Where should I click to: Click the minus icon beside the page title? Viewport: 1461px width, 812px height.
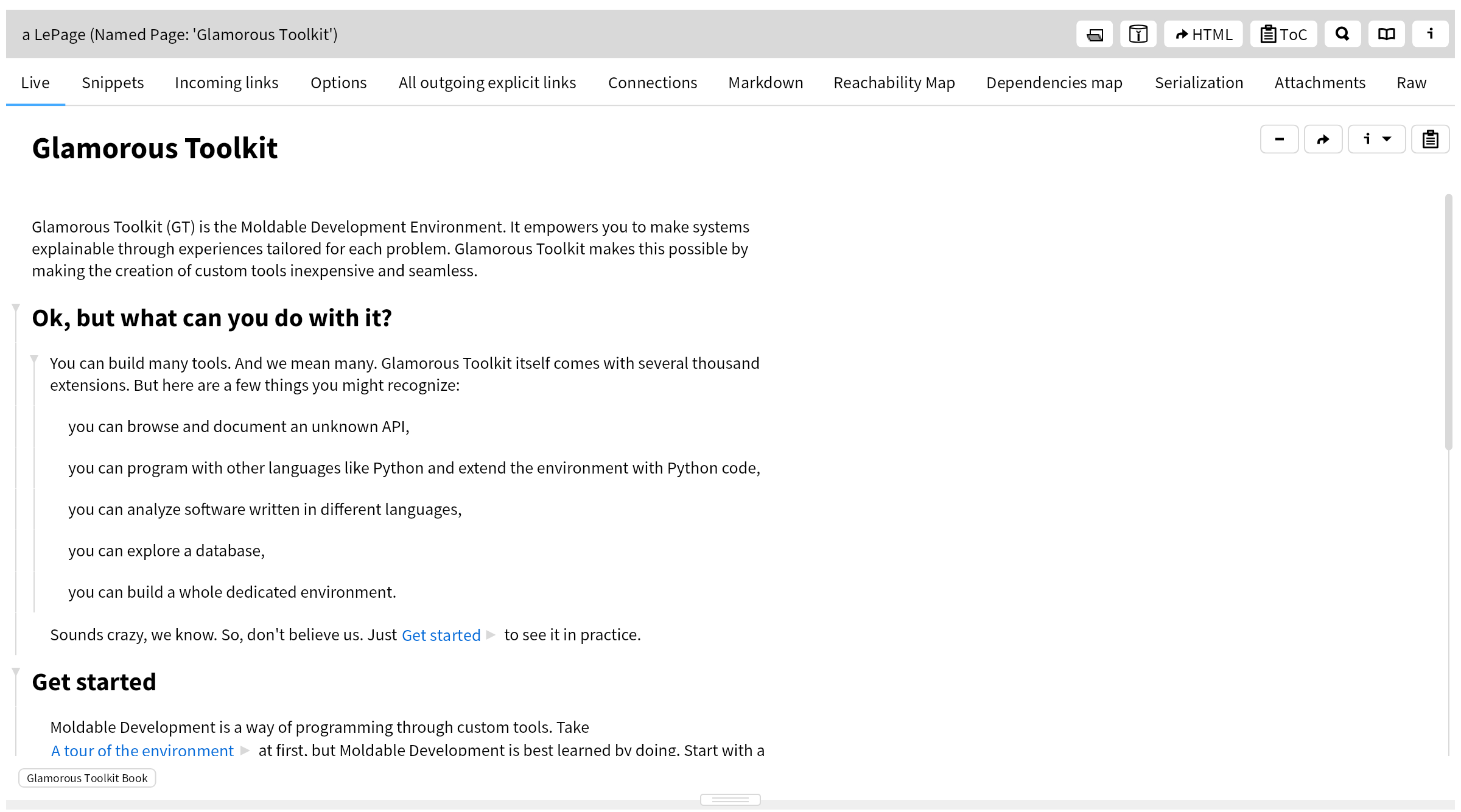click(1279, 139)
